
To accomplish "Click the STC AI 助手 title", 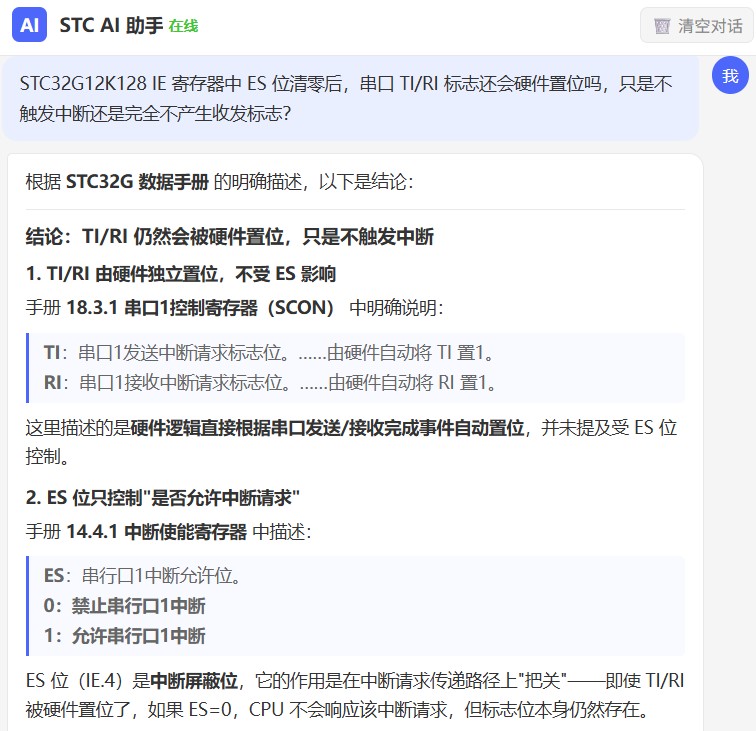I will pyautogui.click(x=111, y=26).
